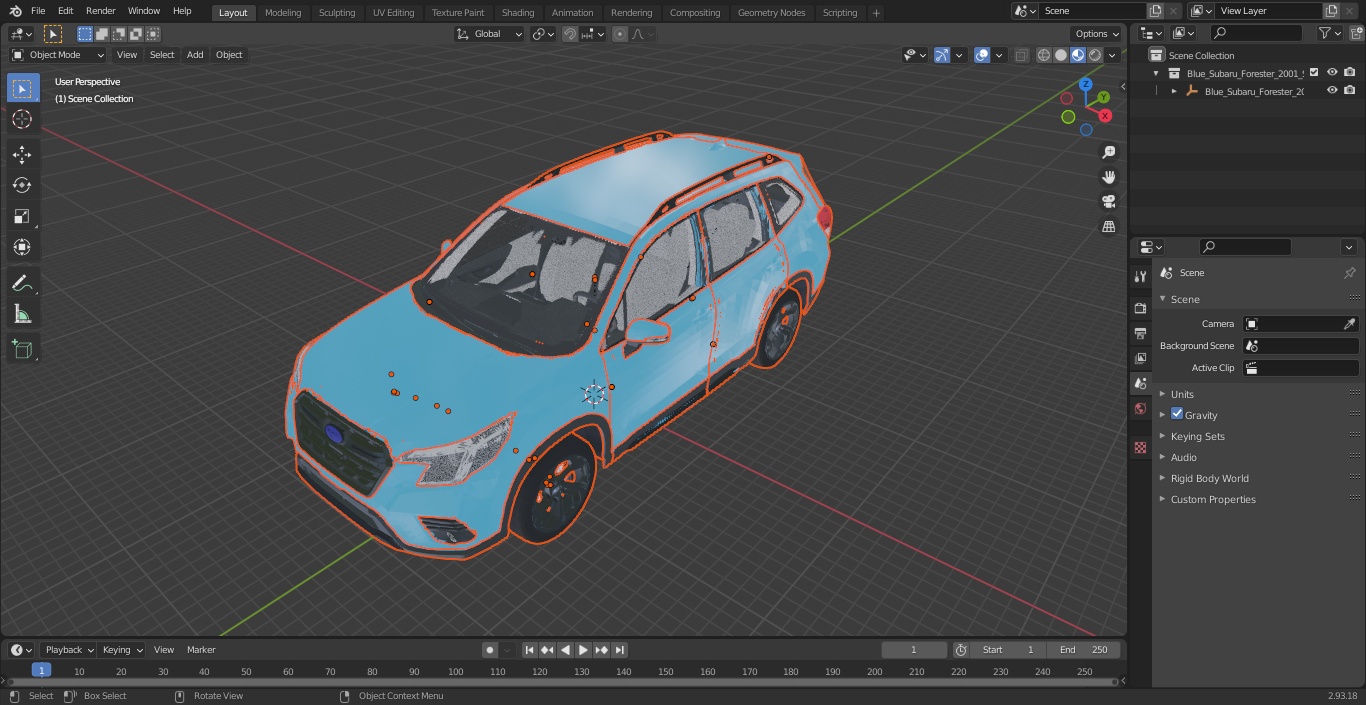Click timeline auto-keying record button
This screenshot has width=1366, height=705.
coord(490,650)
